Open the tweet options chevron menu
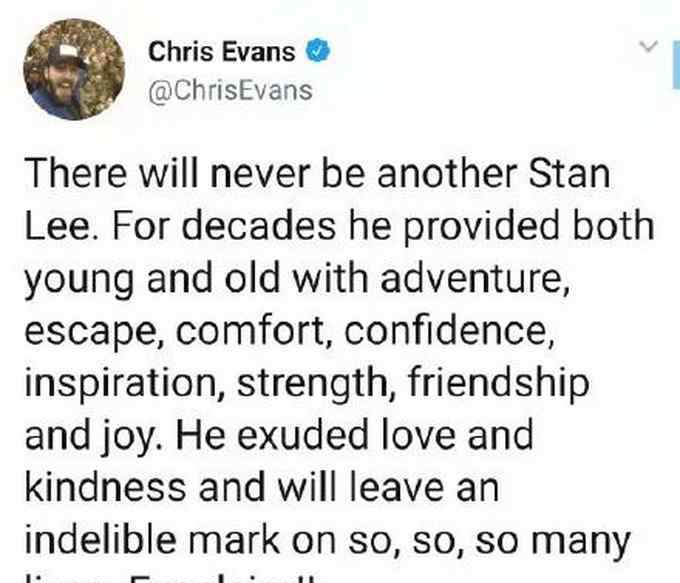Screen dimensions: 680x583 click(x=649, y=46)
